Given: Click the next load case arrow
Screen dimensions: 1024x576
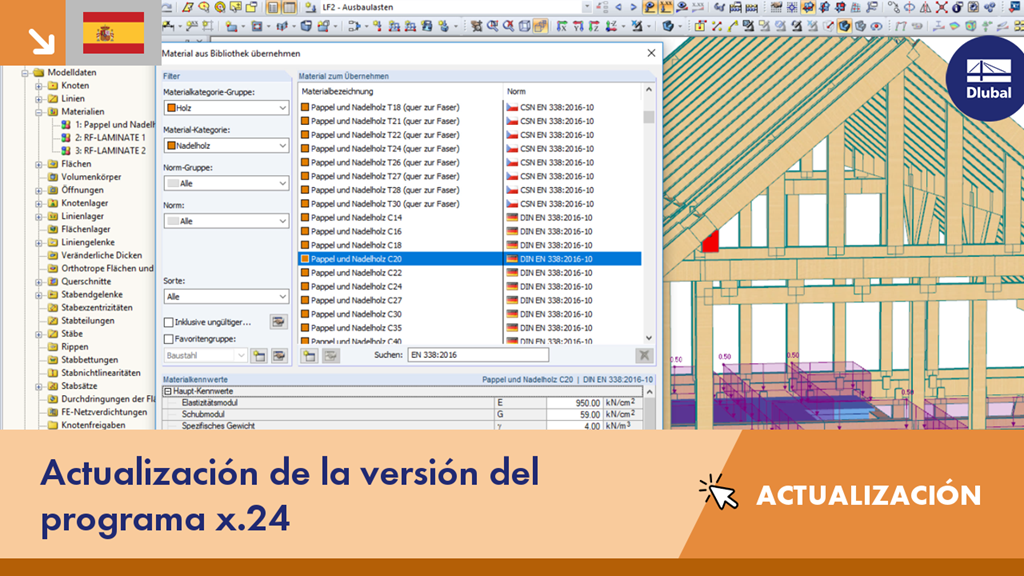Looking at the screenshot, I should click(x=633, y=7).
